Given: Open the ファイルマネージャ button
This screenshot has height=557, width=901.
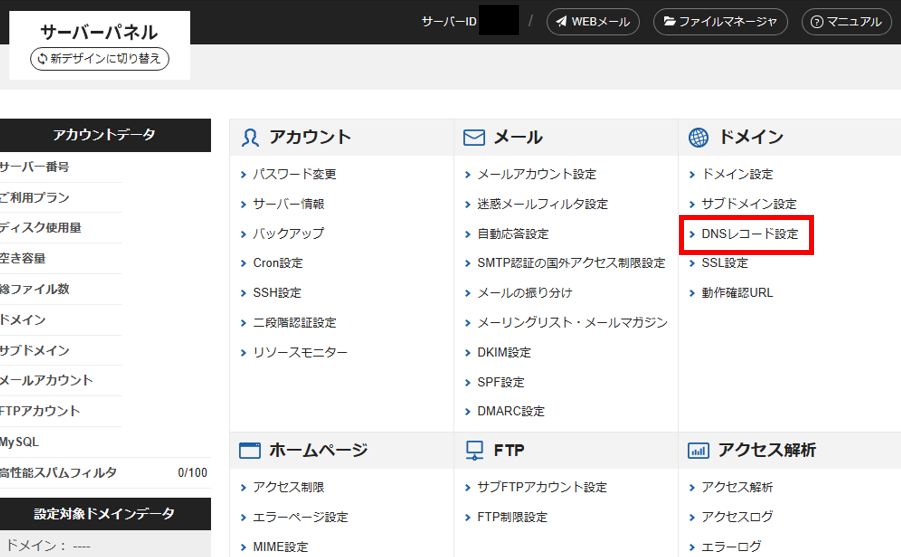Looking at the screenshot, I should [x=720, y=21].
